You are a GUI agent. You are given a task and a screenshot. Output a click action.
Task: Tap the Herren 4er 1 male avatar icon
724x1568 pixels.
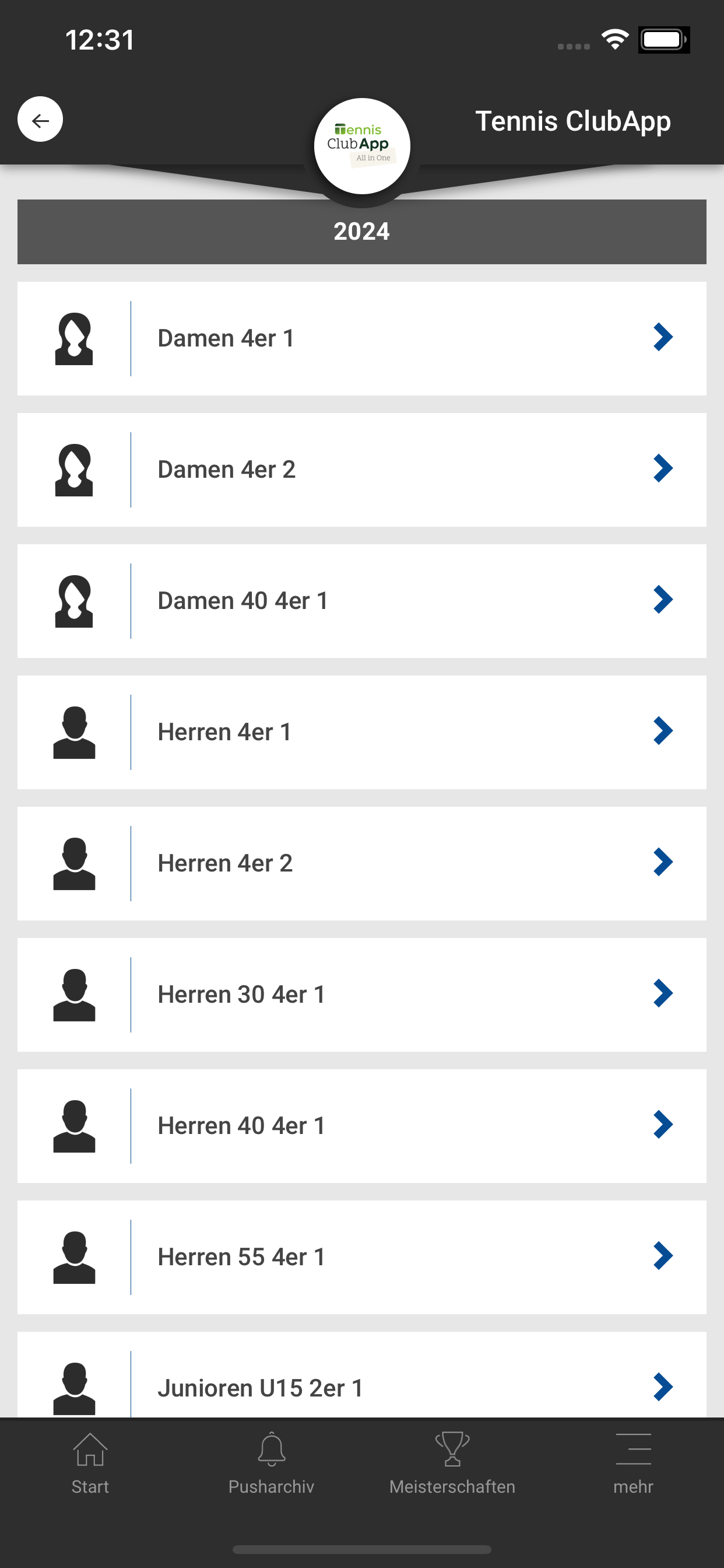coord(74,732)
